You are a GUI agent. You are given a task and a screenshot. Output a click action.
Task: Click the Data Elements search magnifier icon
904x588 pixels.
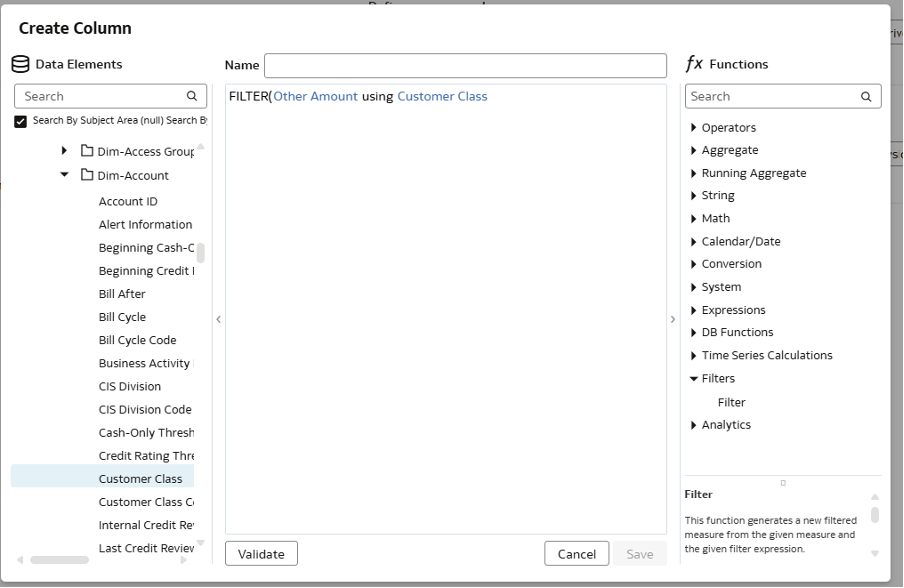(x=192, y=97)
